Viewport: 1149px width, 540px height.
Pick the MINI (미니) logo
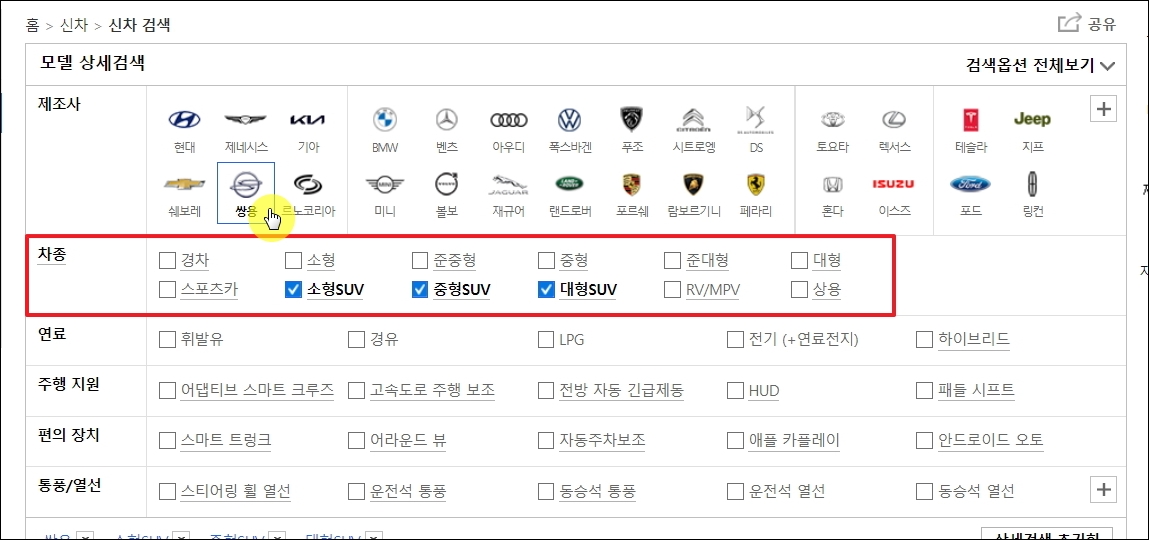pos(385,184)
